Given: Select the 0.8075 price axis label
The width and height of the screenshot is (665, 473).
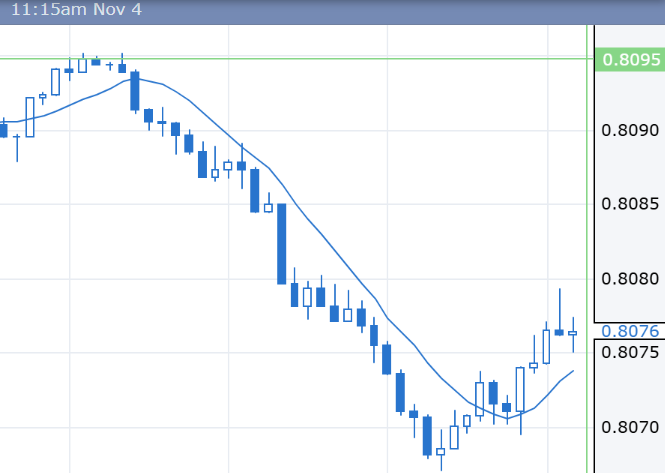Looking at the screenshot, I should (631, 352).
